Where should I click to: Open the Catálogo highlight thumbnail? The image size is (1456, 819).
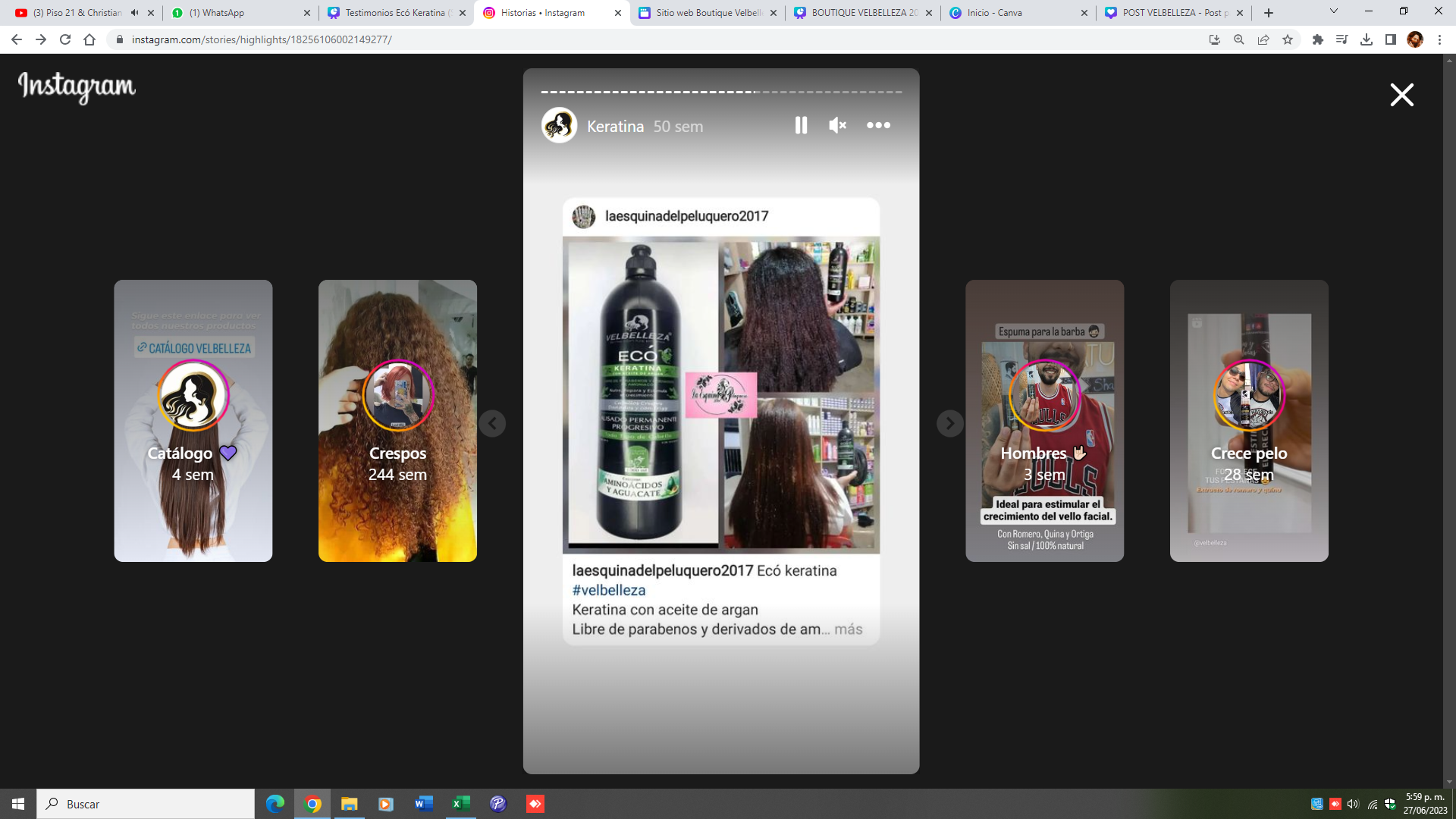[193, 421]
